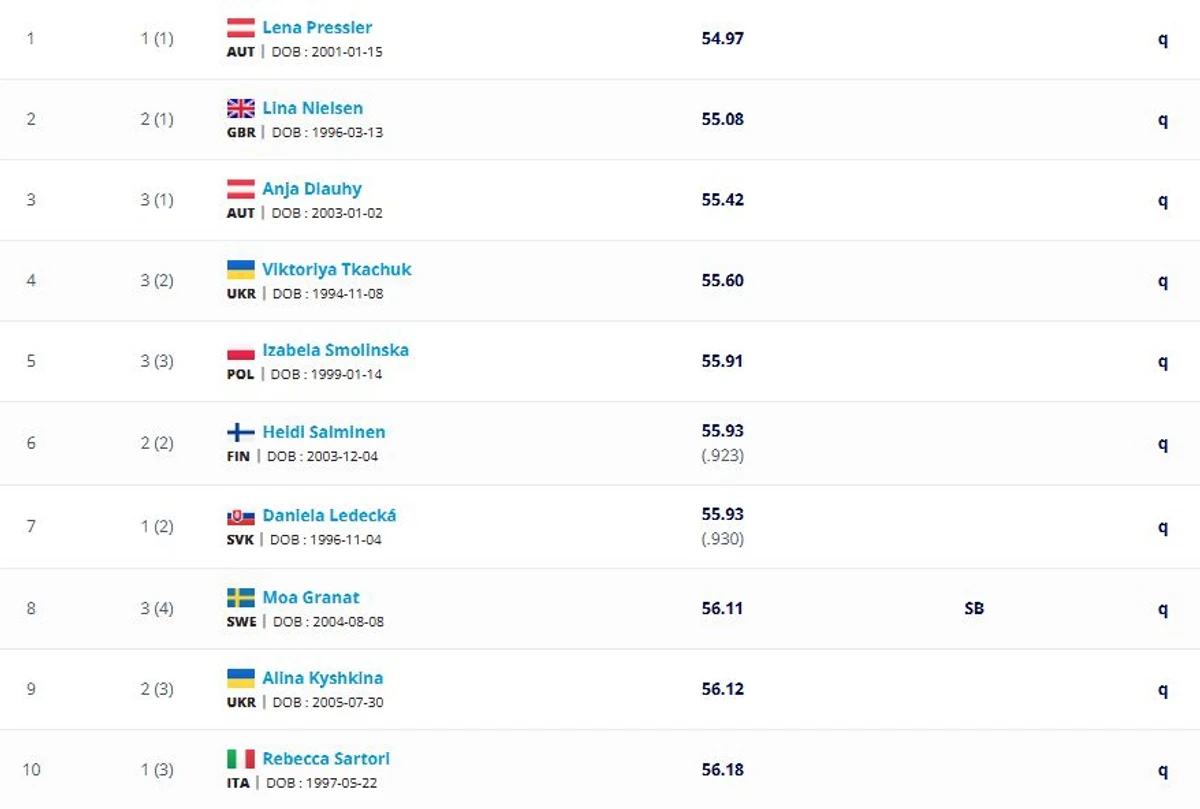Open Anja Dlauhy's athlete profile link

[312, 189]
